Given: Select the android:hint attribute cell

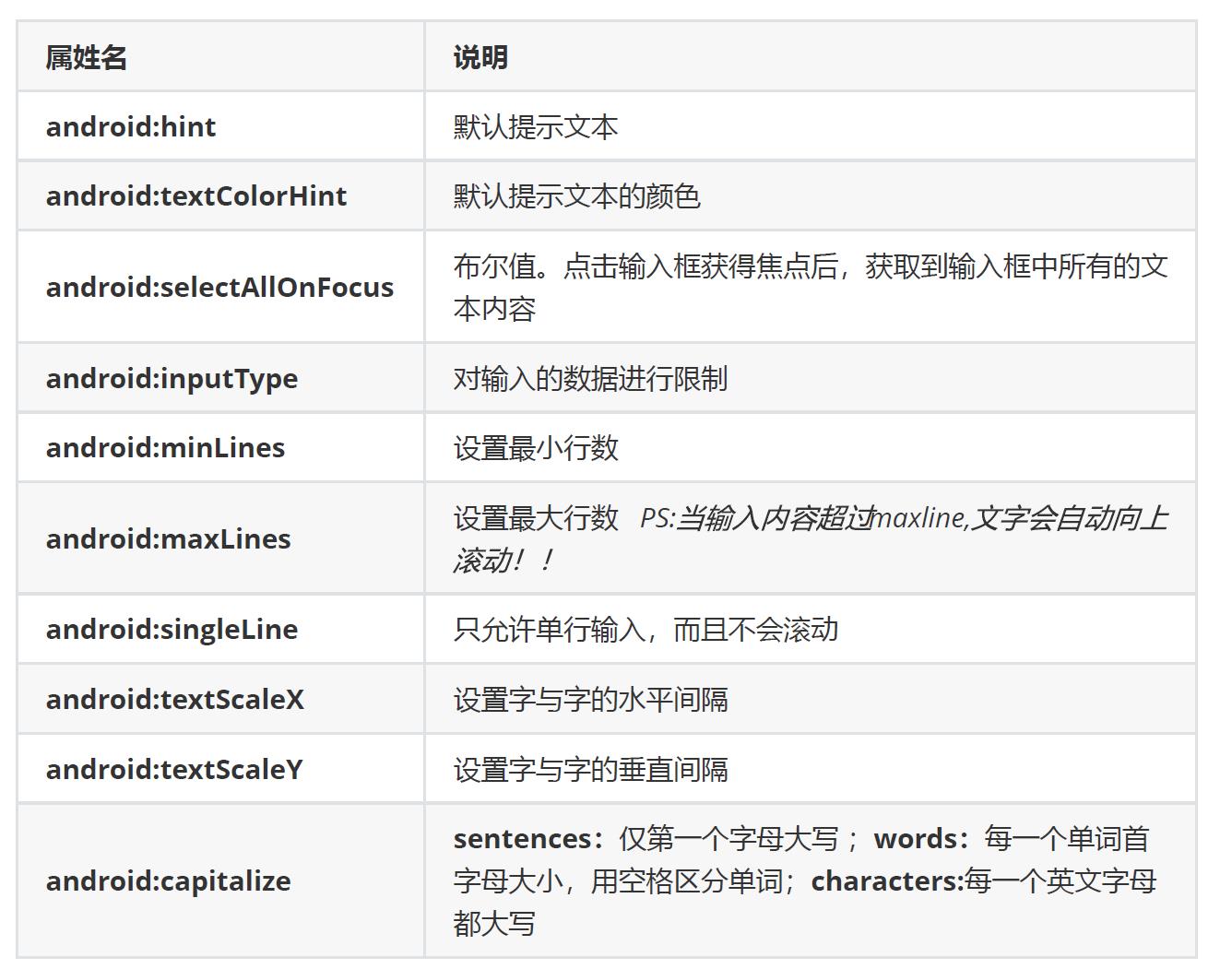Looking at the screenshot, I should point(221,126).
